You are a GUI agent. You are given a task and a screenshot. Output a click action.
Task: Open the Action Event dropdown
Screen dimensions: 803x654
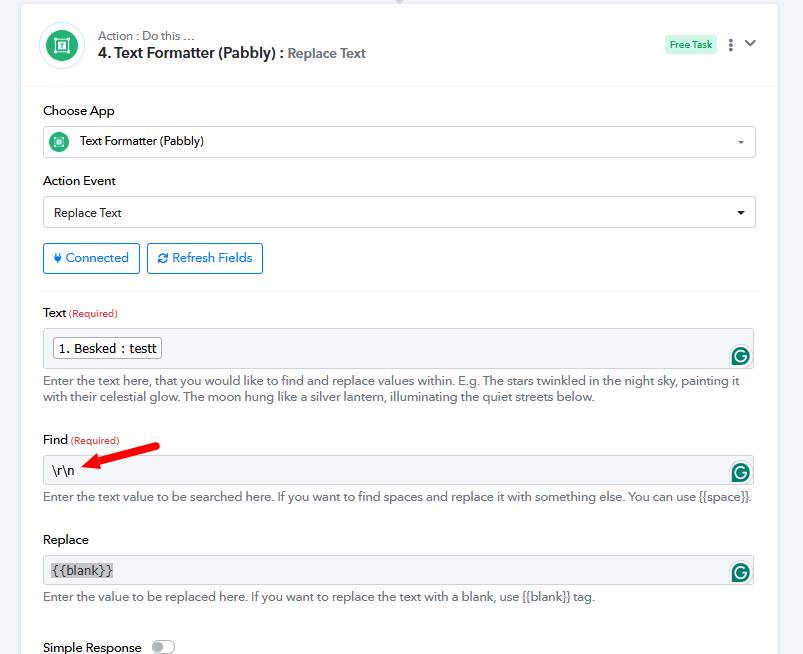point(399,212)
